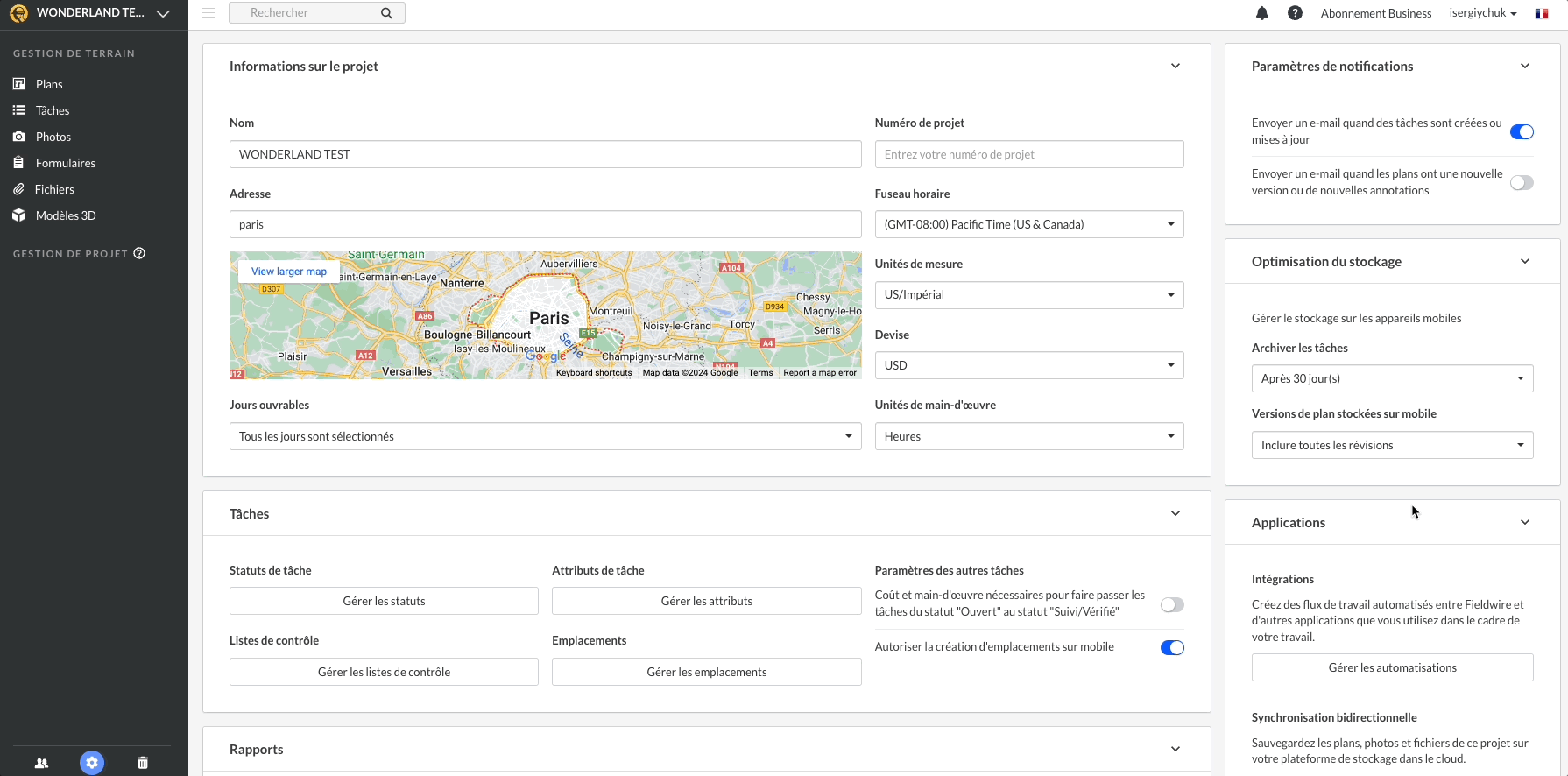Screen dimensions: 1568x776
Task: Click the blue settings gear icon
Action: pyautogui.click(x=92, y=763)
